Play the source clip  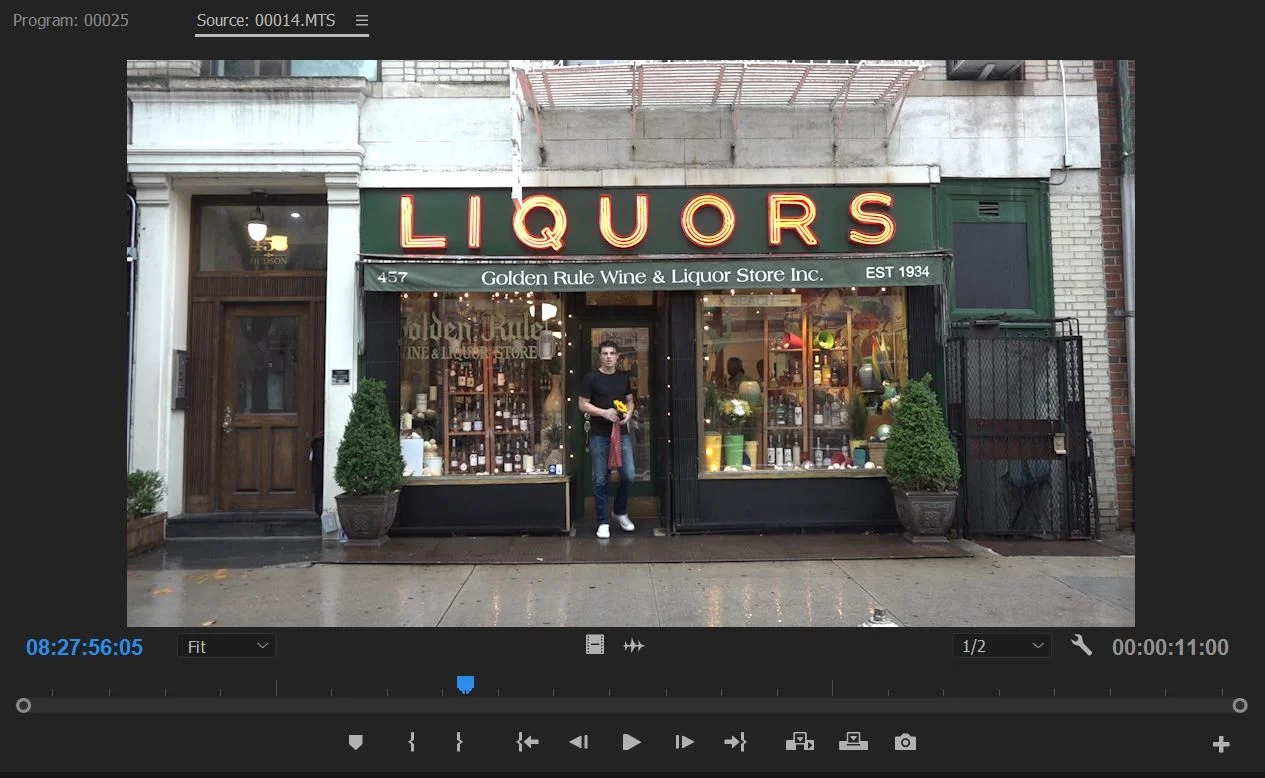[x=631, y=742]
